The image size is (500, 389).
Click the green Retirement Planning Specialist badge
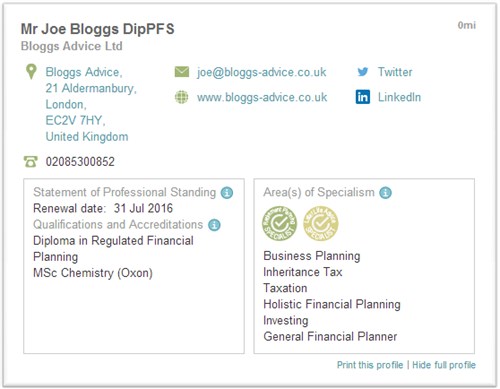tap(279, 223)
